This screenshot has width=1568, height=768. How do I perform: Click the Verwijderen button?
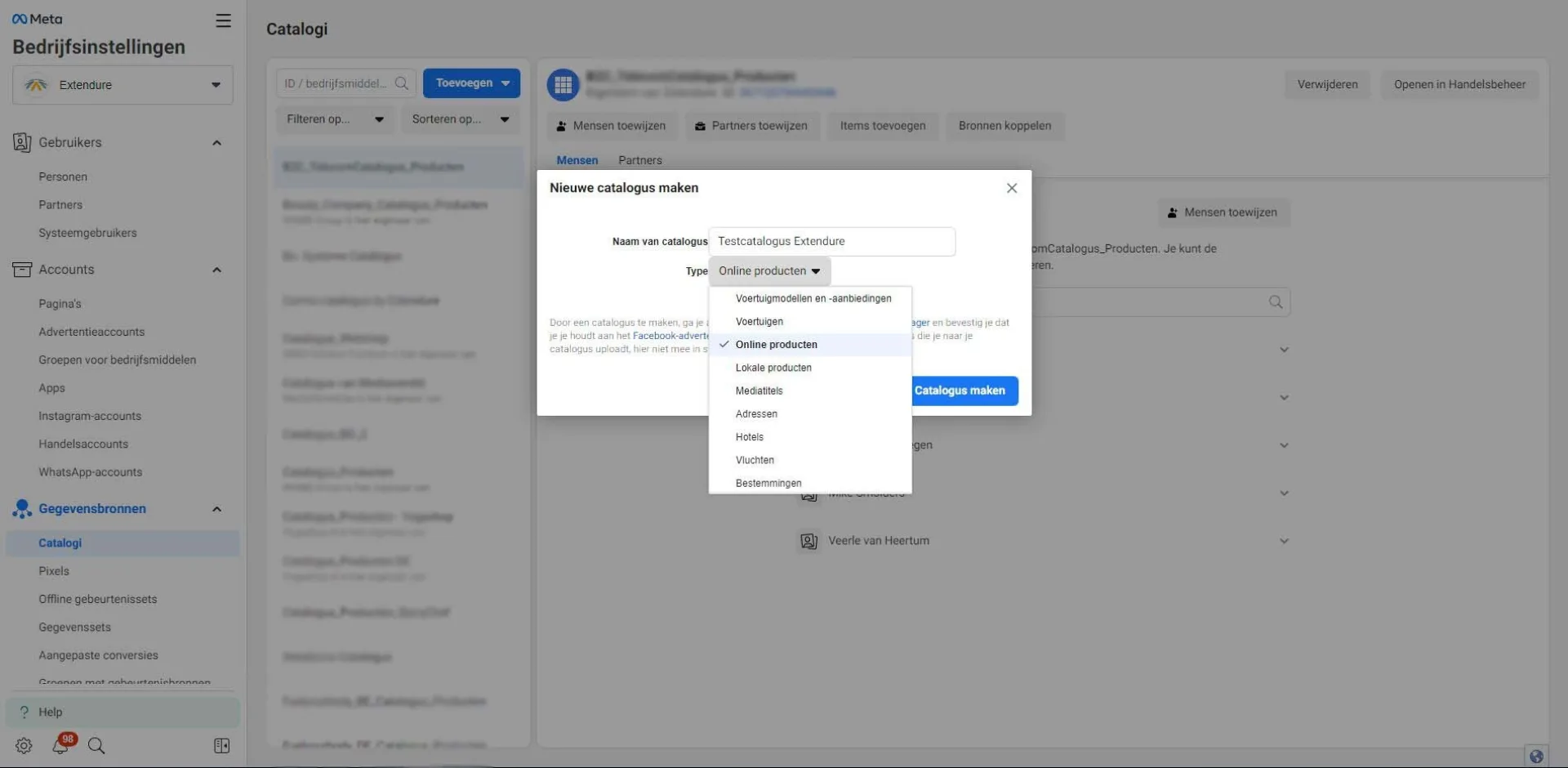click(x=1327, y=84)
